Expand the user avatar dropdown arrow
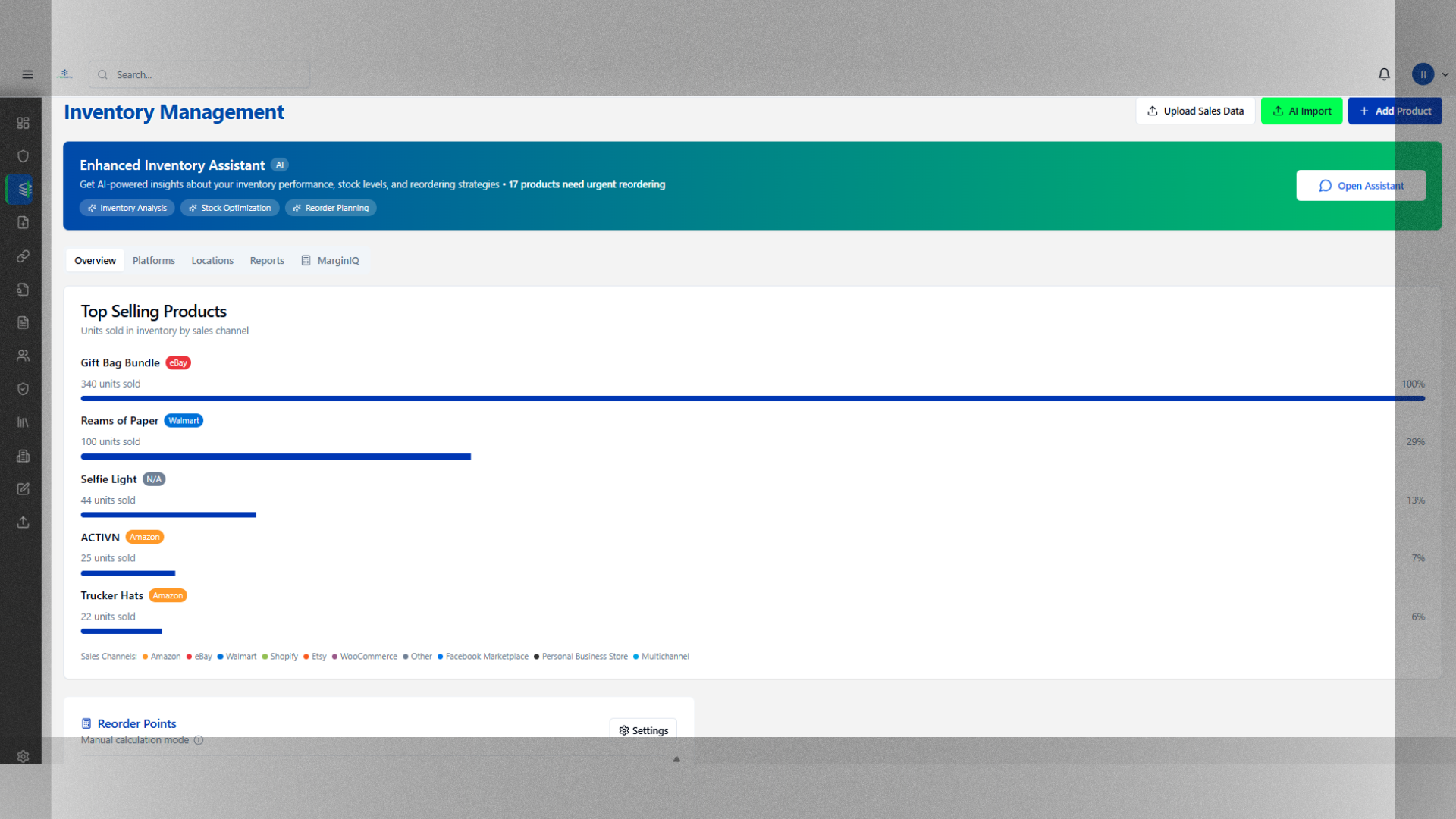The height and width of the screenshot is (819, 1456). point(1445,74)
